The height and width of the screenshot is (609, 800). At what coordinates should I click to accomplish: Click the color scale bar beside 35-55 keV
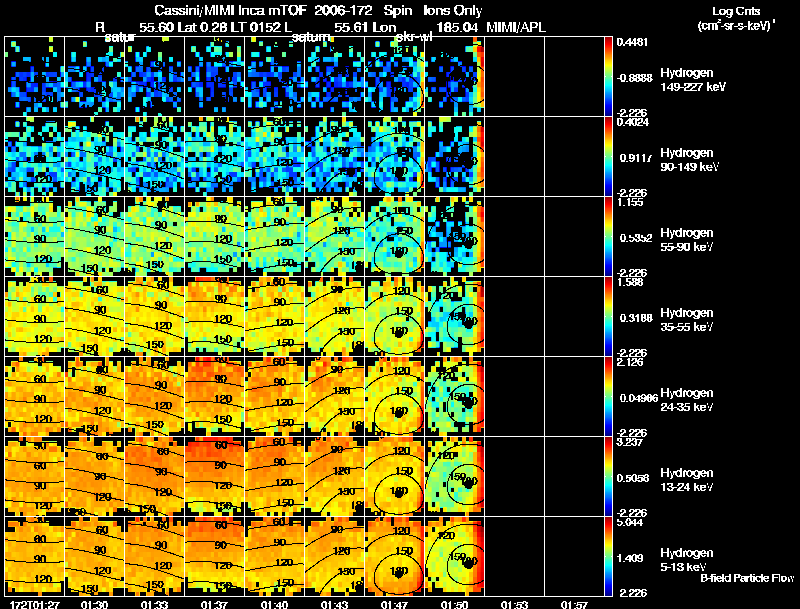pos(608,316)
